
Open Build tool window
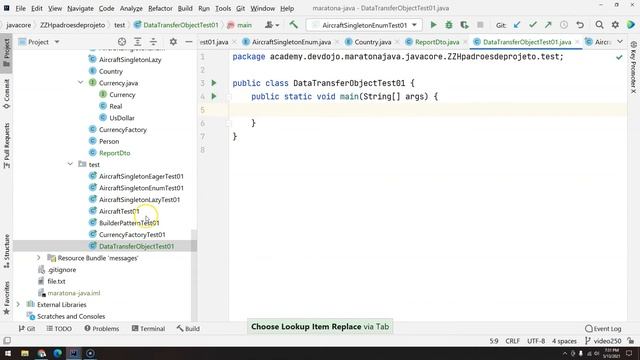coord(188,329)
